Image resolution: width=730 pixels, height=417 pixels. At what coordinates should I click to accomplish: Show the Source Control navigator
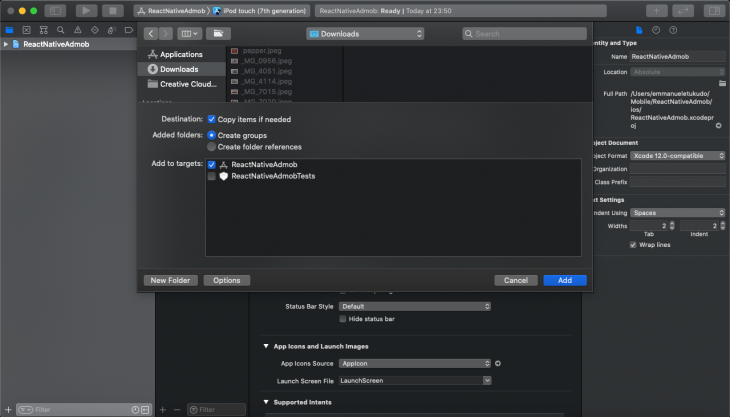[x=27, y=30]
